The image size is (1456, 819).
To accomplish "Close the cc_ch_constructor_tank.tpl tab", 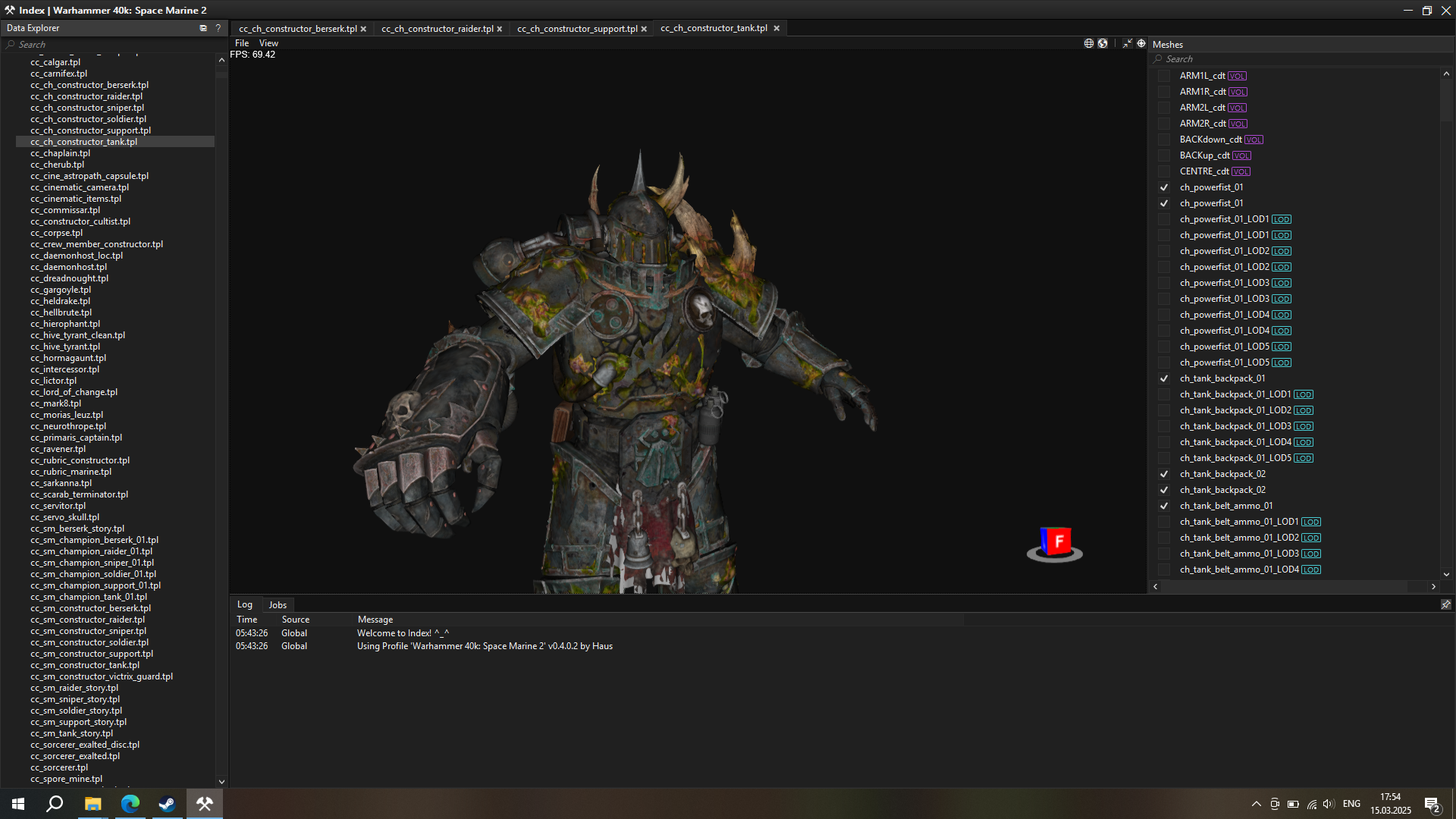I will [x=777, y=28].
